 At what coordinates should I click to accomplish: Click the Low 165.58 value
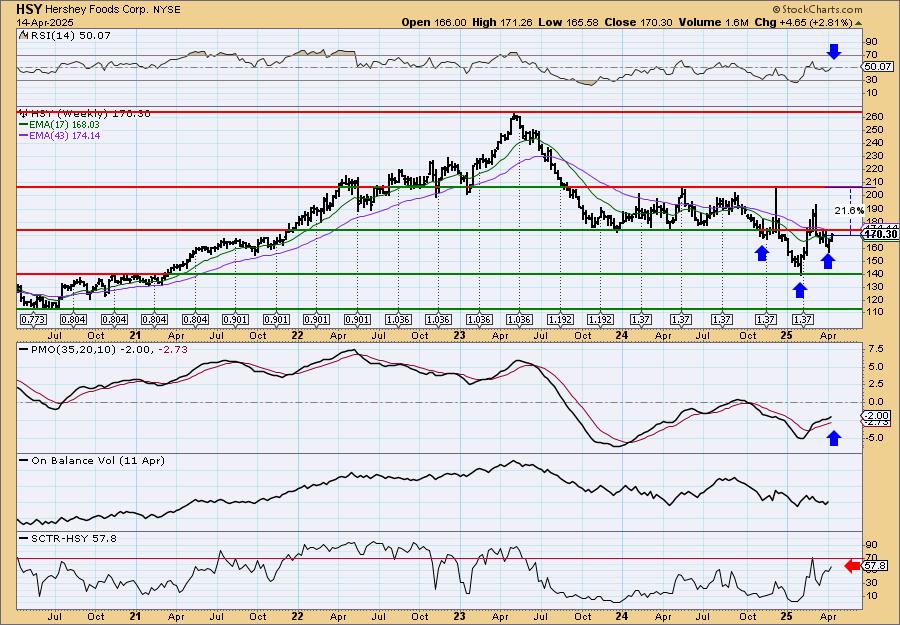click(568, 22)
